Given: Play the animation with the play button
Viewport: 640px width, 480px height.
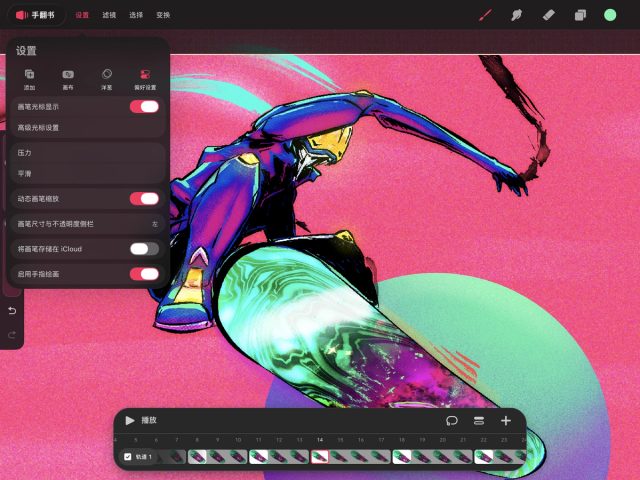Looking at the screenshot, I should [x=130, y=420].
